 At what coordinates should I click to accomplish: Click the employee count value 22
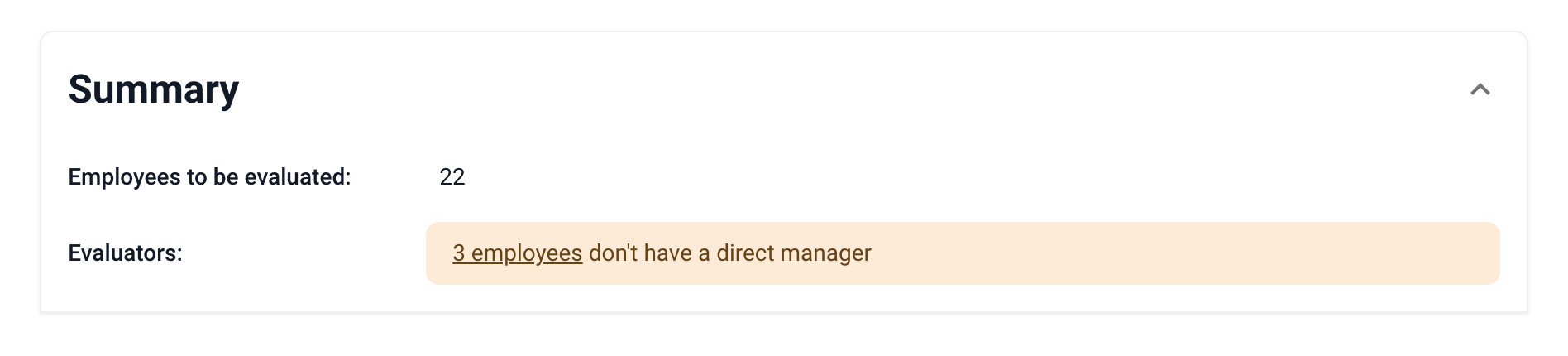click(x=452, y=177)
